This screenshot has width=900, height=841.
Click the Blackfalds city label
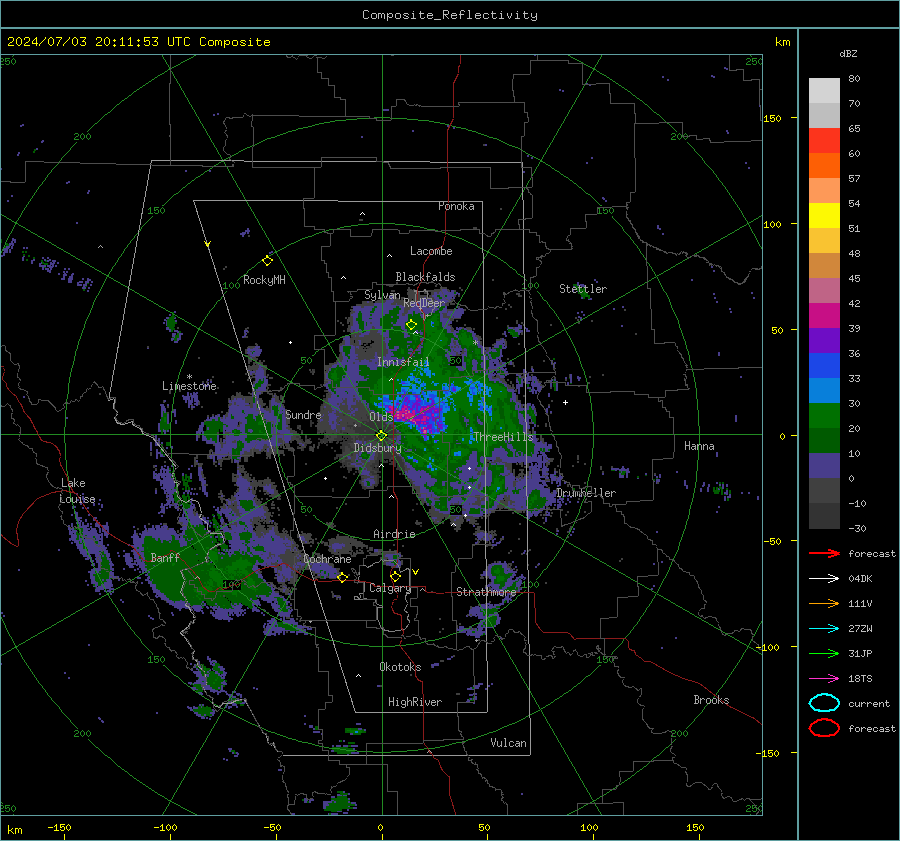coord(425,277)
